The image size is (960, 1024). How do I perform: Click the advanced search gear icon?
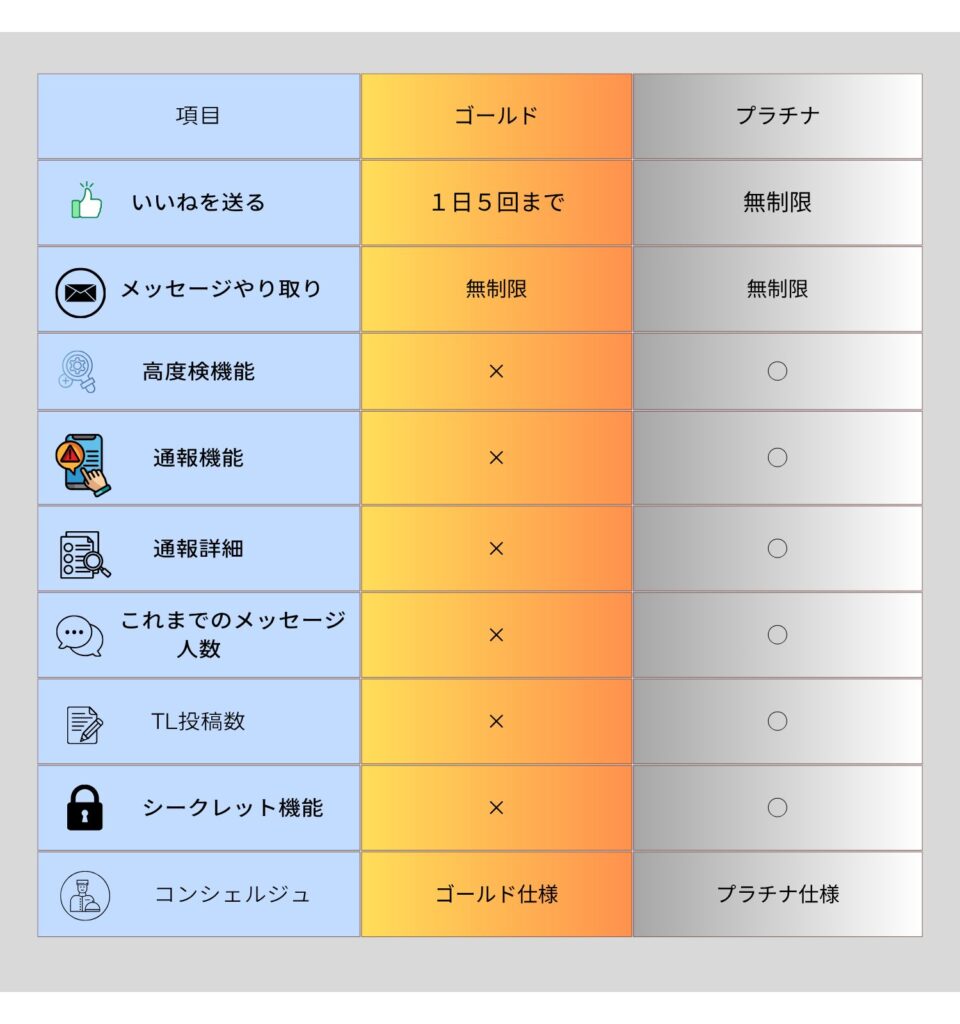78,371
